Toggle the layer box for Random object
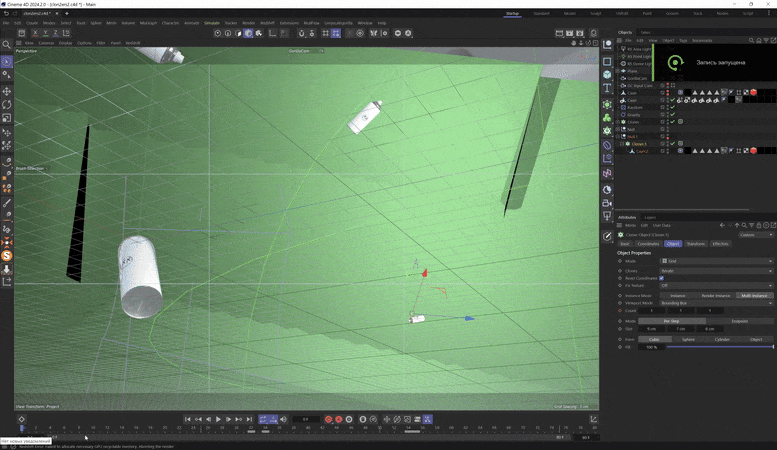The image size is (777, 450). (x=663, y=107)
